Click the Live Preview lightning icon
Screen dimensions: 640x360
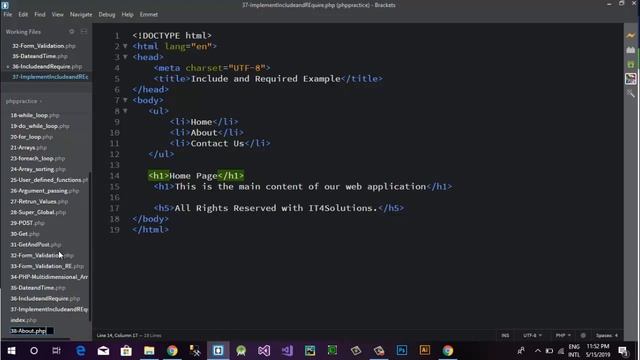pos(631,36)
